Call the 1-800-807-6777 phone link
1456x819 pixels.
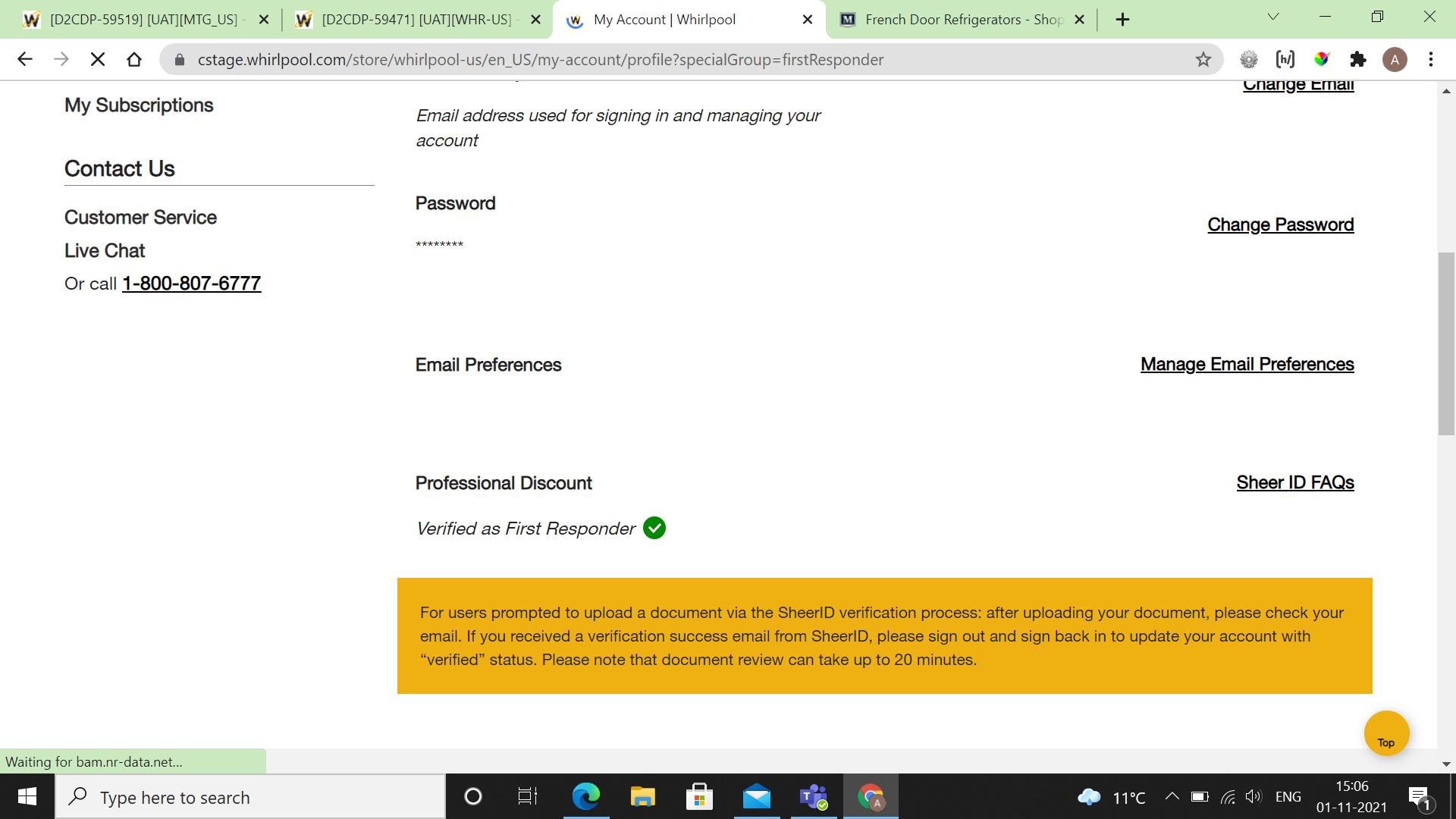(192, 284)
